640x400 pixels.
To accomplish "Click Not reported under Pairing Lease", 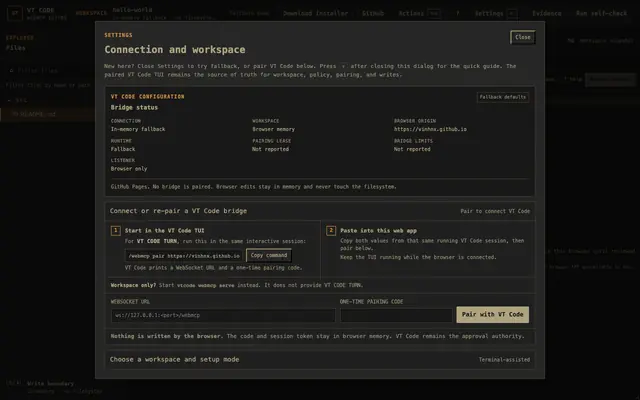I will pyautogui.click(x=270, y=149).
